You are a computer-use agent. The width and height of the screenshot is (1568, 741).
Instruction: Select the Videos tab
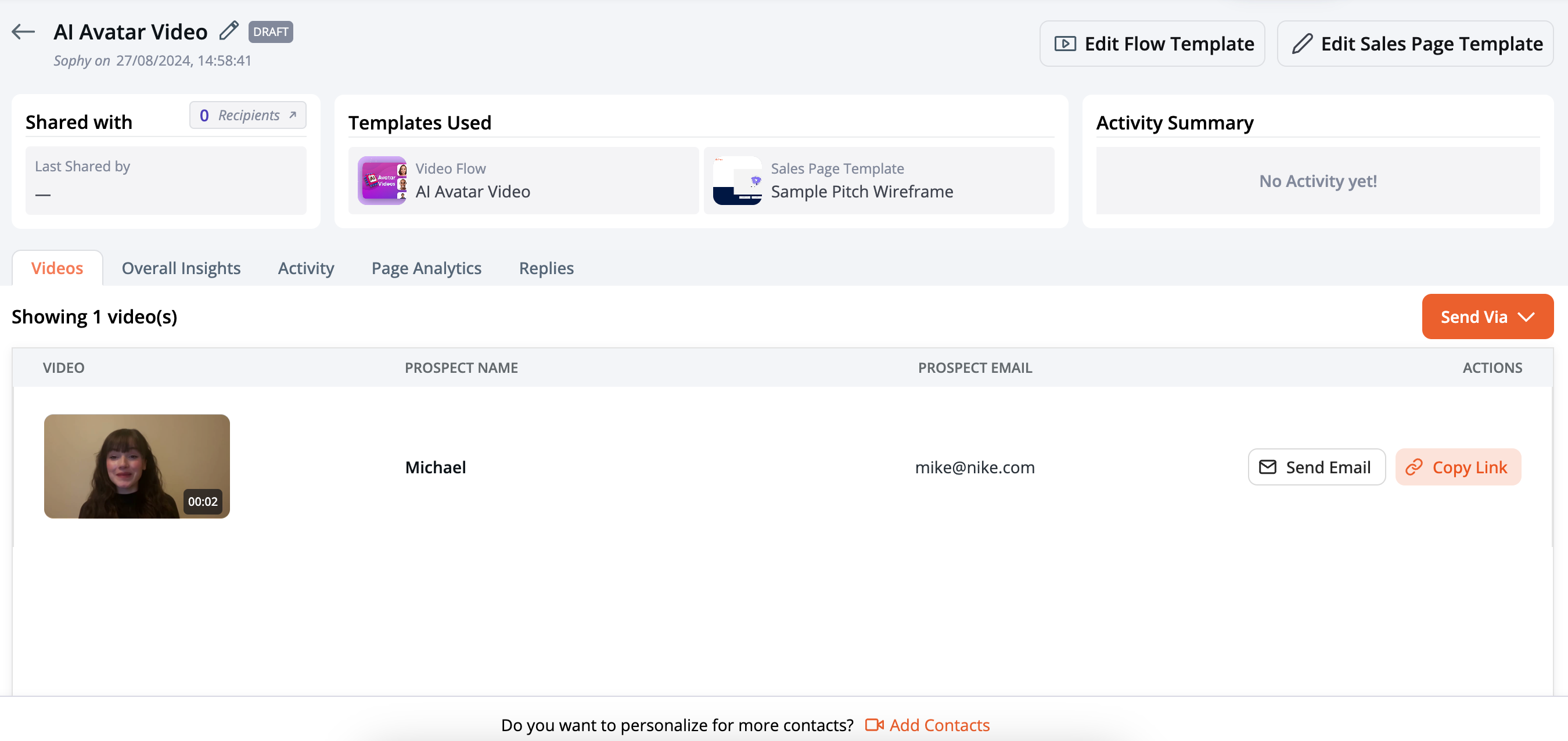(x=57, y=268)
